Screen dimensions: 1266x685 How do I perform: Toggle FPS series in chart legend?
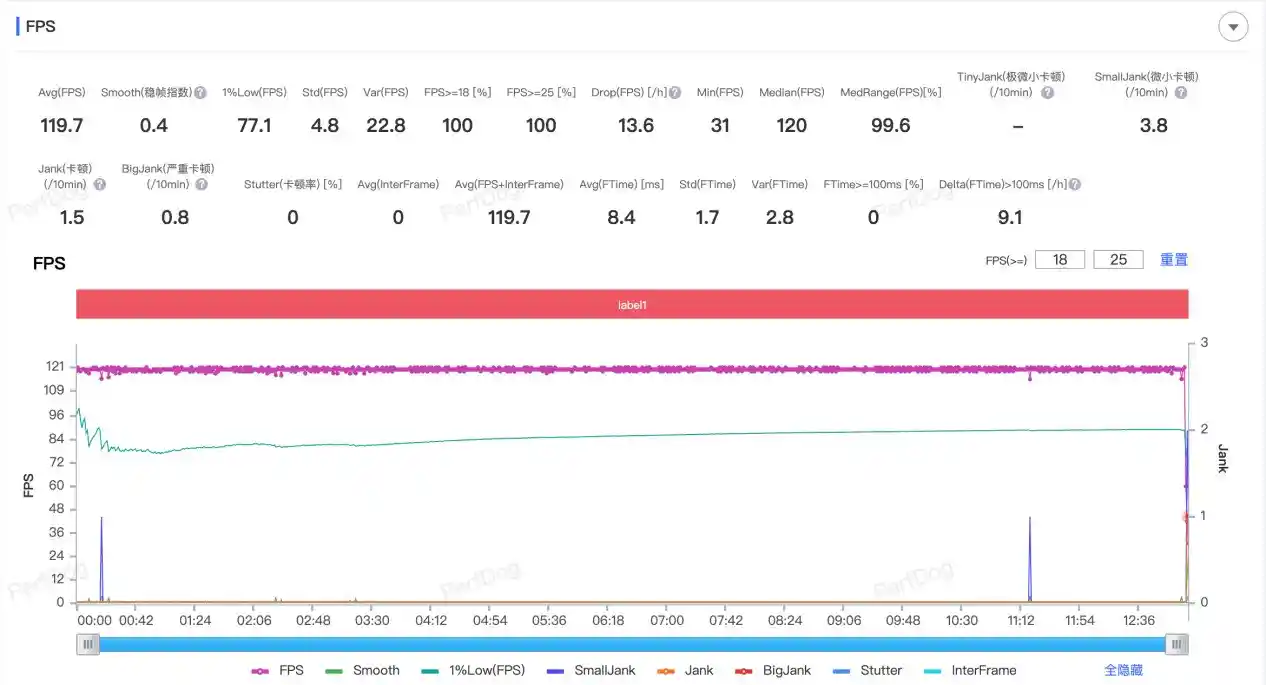[x=278, y=671]
